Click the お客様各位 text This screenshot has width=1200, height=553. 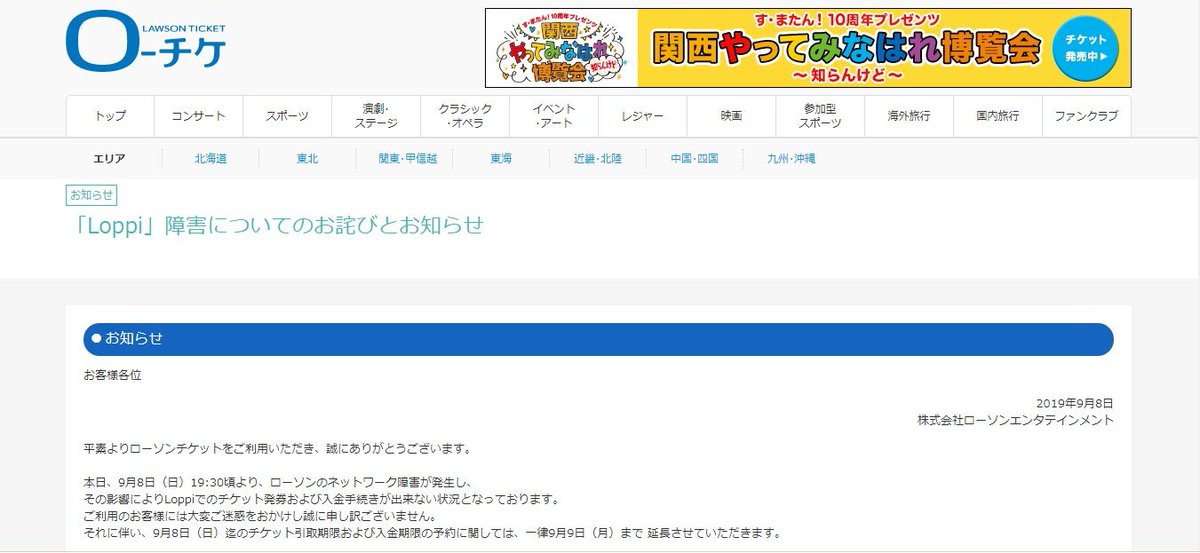[113, 375]
